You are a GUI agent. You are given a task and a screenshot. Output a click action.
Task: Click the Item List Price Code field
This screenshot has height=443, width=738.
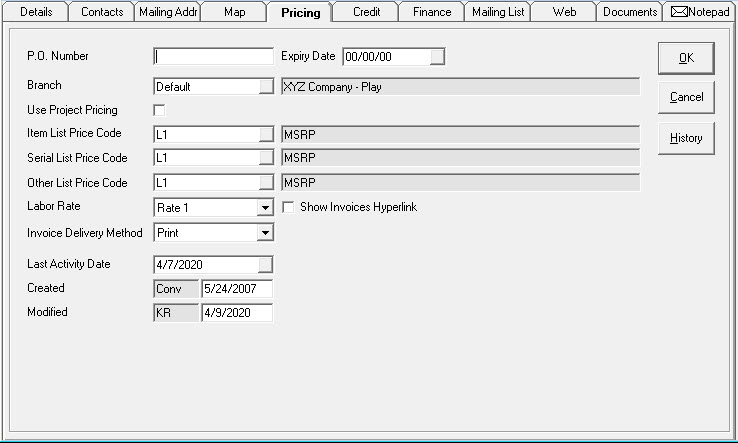(207, 135)
